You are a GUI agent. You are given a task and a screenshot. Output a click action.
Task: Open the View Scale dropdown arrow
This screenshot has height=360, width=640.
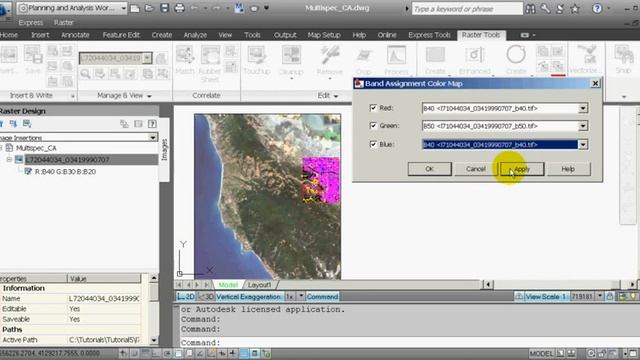(x=600, y=296)
